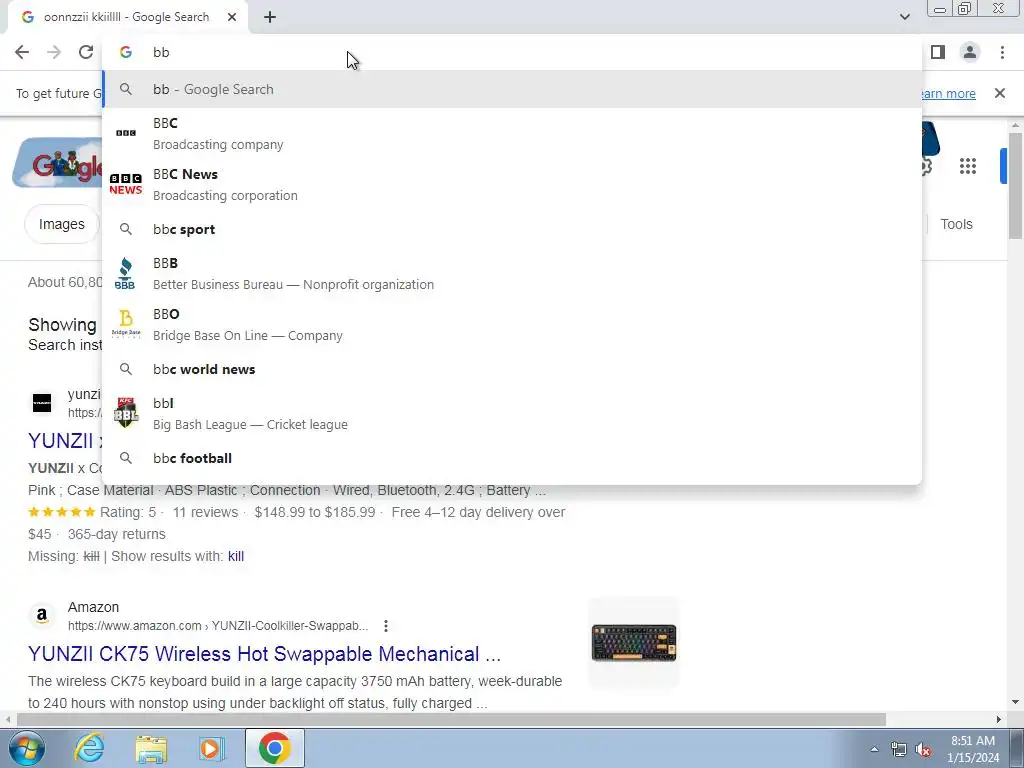Pick the BBO Bridge Base On Line suggestion
The height and width of the screenshot is (768, 1024).
[512, 324]
